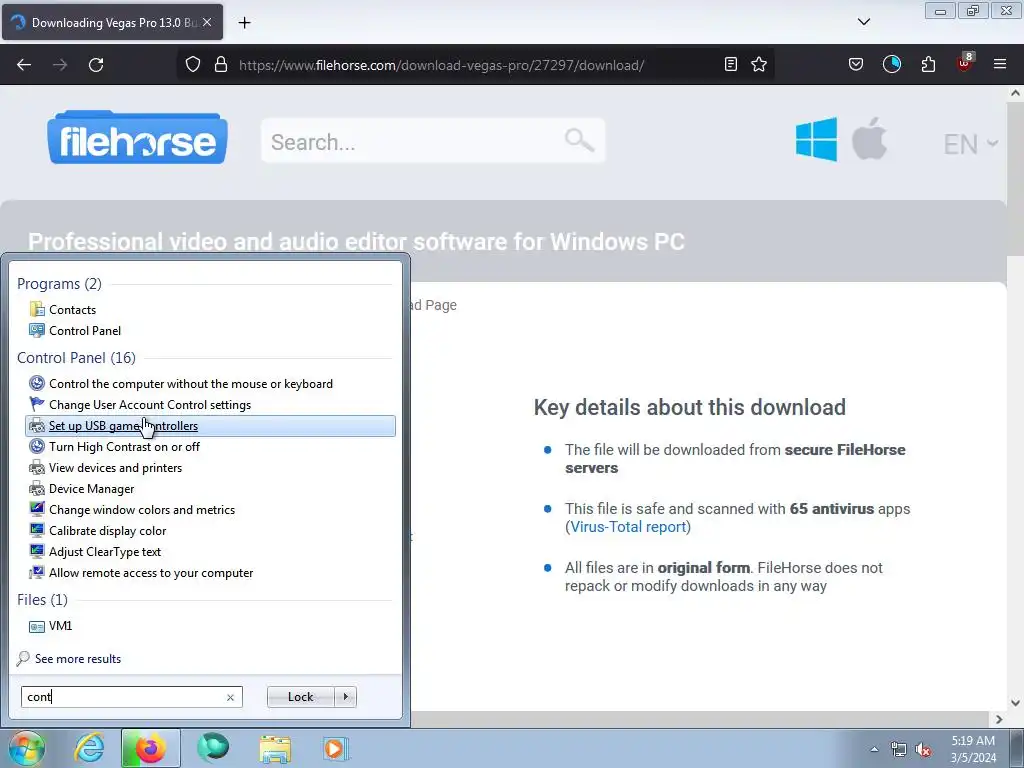The height and width of the screenshot is (768, 1024).
Task: Open the uBlock extension icon with badge 8
Action: (965, 63)
